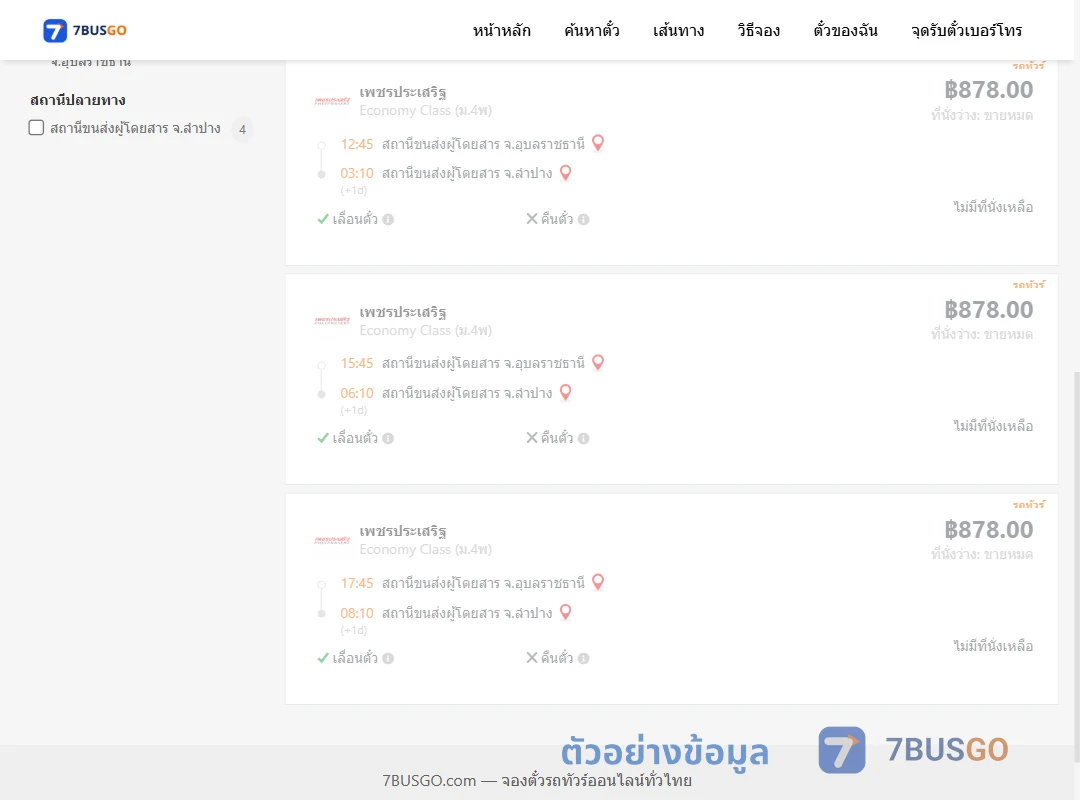Viewport: 1080px width, 800px height.
Task: Click info icon next to คืนตั๋ว on 15:45 trip
Action: coord(583,438)
